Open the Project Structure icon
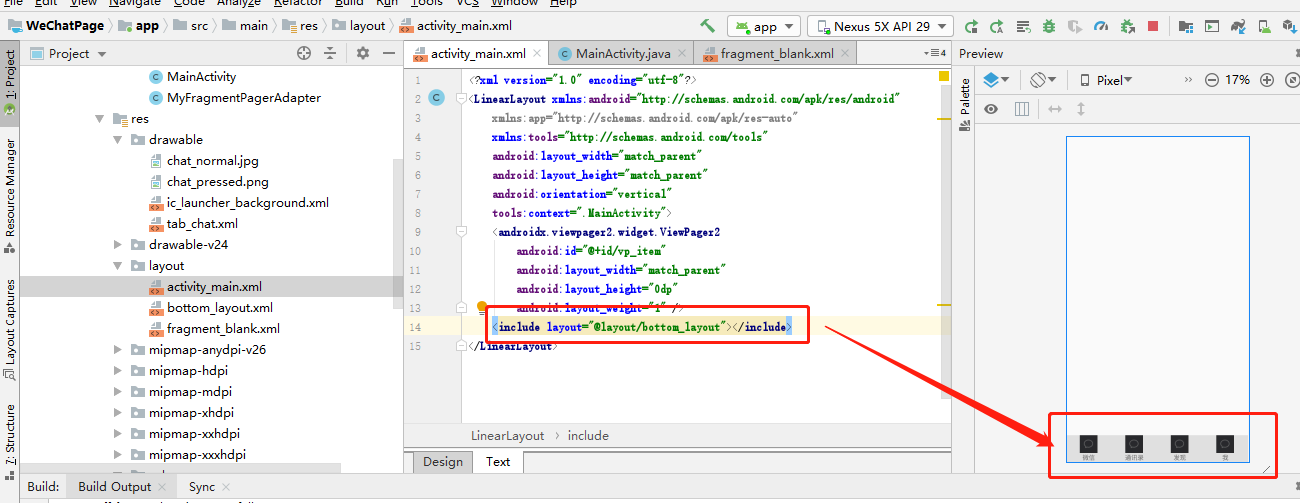1300x503 pixels. tap(1185, 26)
